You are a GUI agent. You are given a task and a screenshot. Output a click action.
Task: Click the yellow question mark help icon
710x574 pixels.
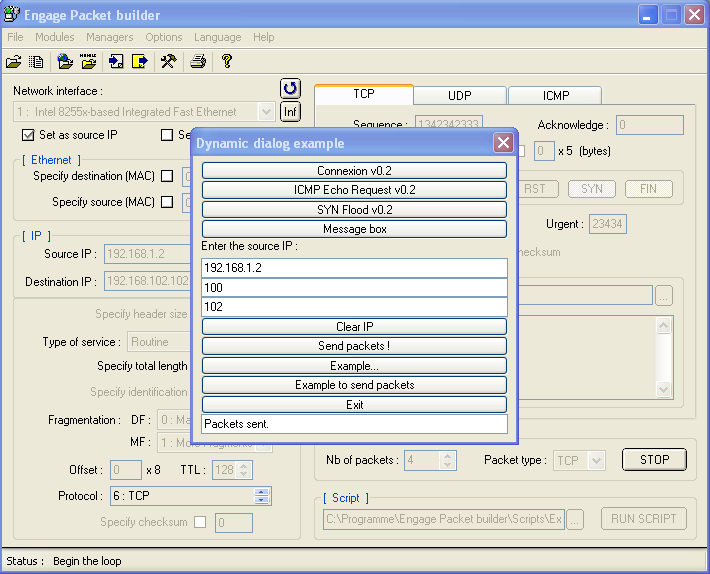point(227,61)
